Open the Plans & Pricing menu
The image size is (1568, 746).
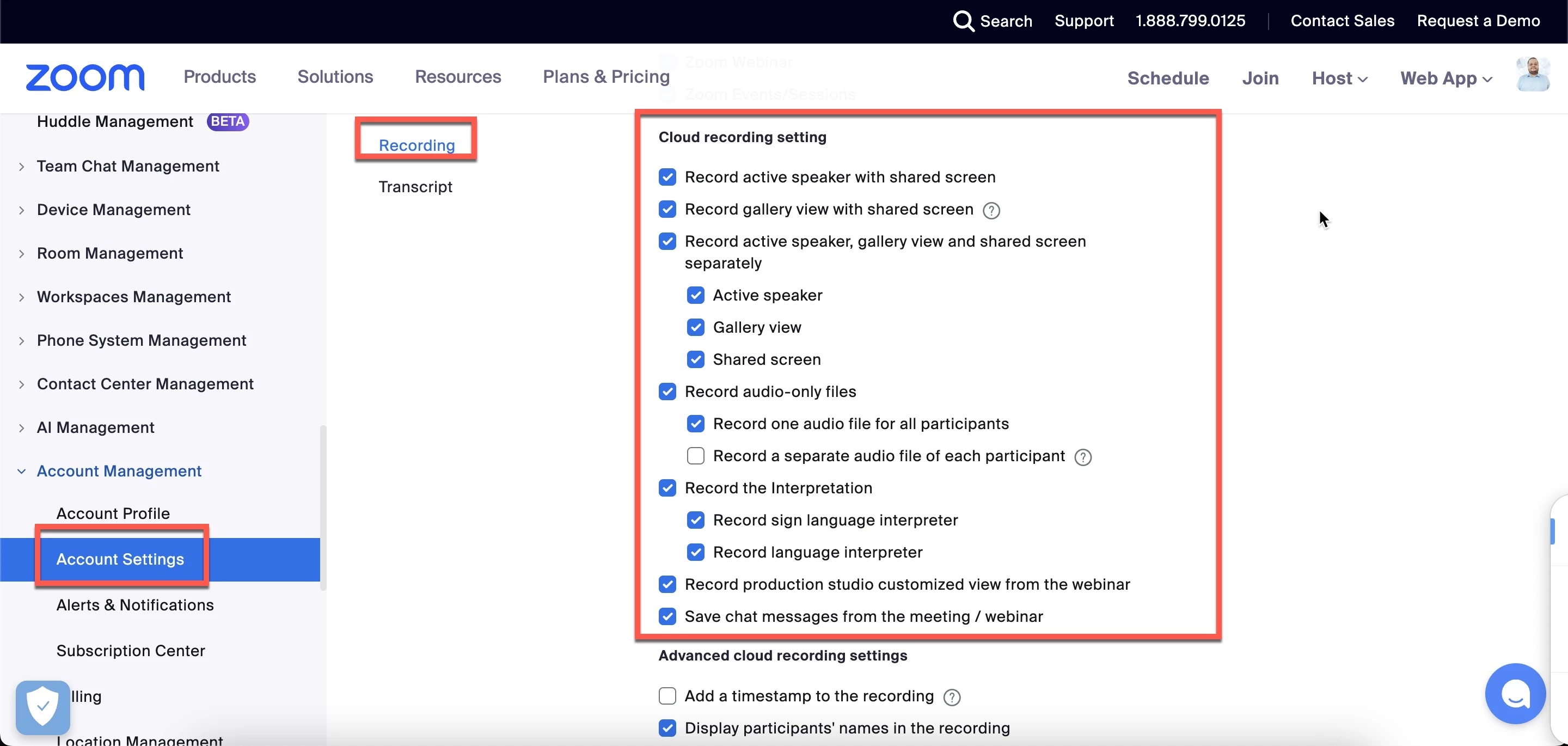click(x=605, y=77)
